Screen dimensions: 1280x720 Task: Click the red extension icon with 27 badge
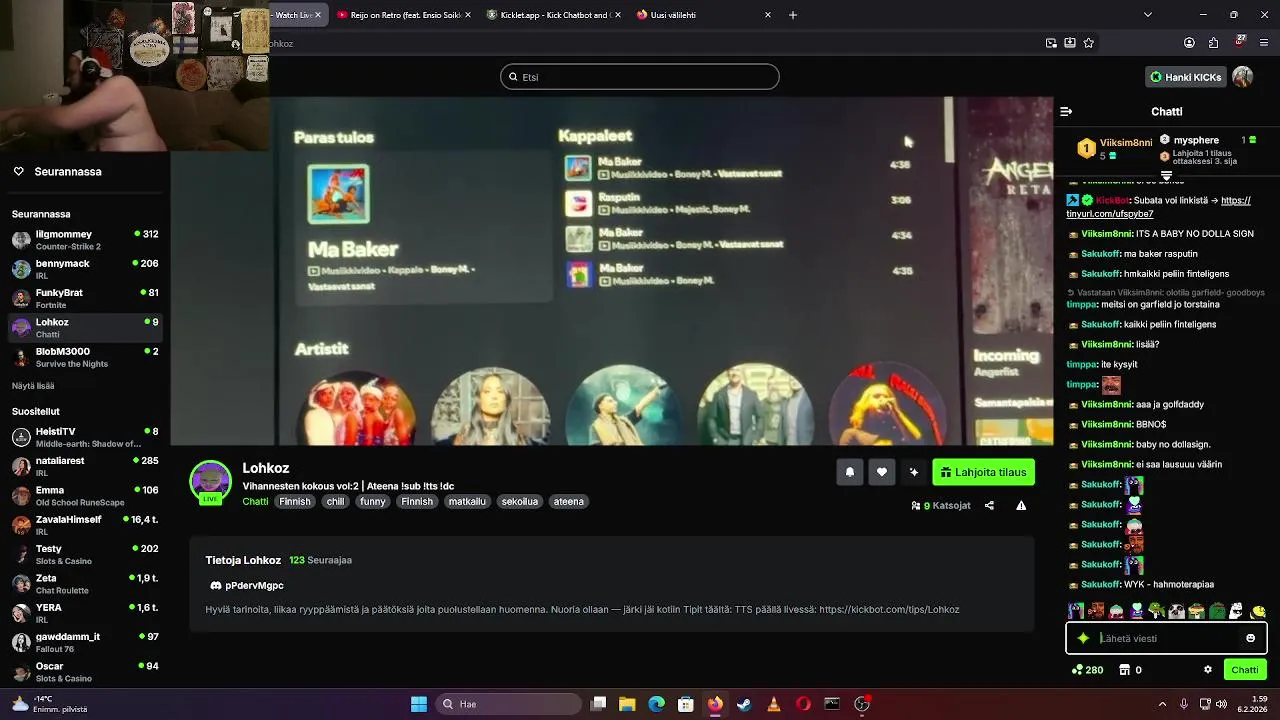pyautogui.click(x=1240, y=42)
